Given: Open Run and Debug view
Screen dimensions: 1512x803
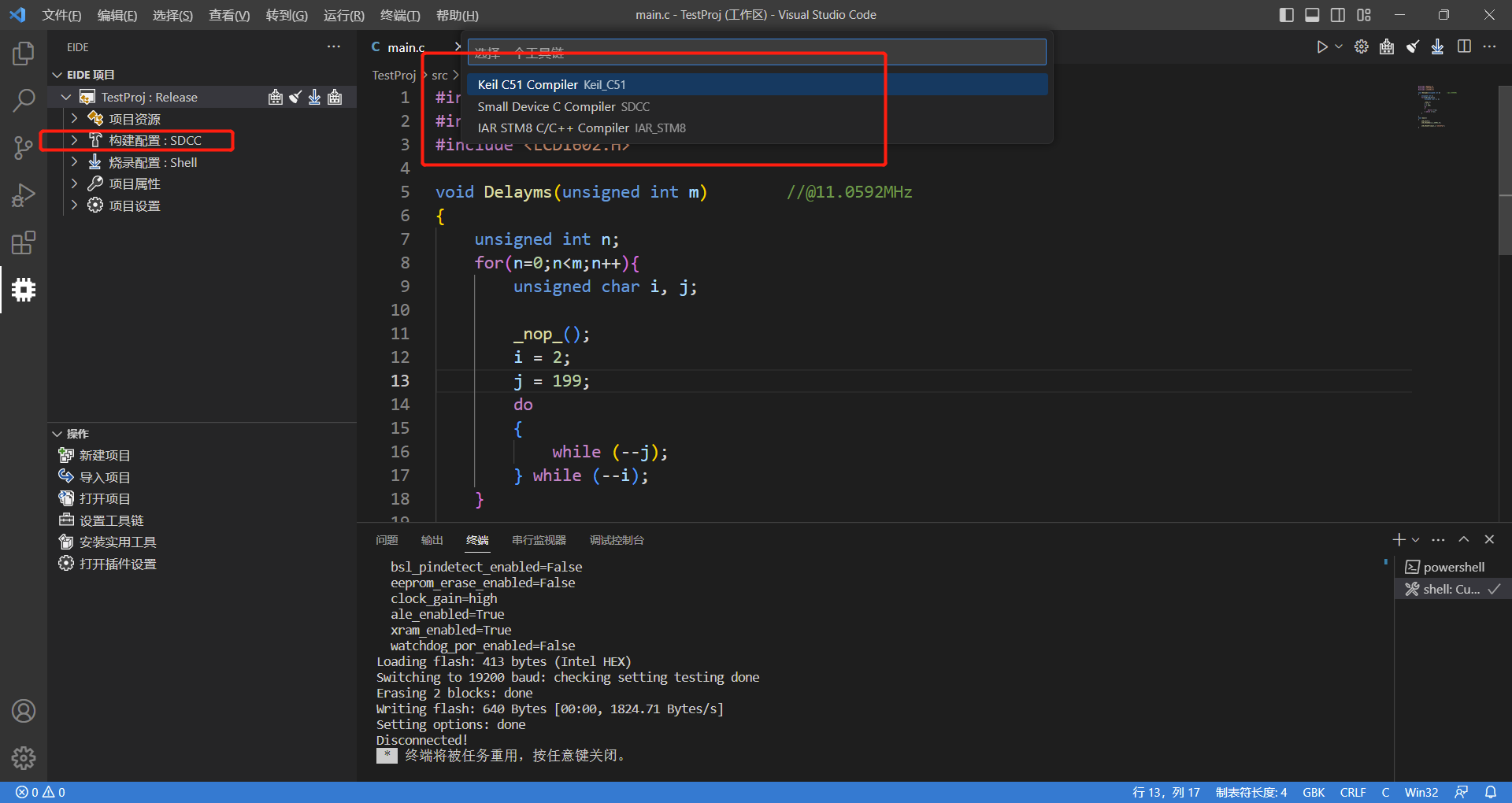Looking at the screenshot, I should [24, 195].
